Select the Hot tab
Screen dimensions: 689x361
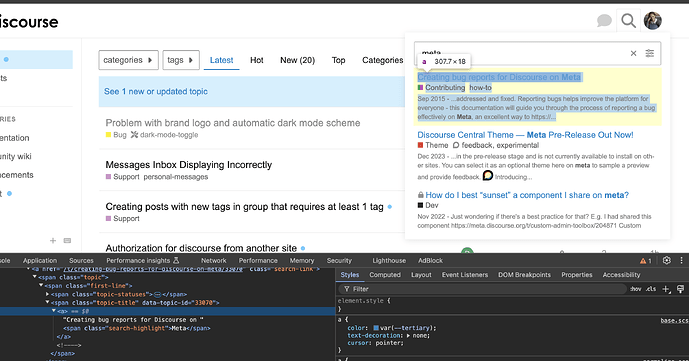tap(257, 60)
